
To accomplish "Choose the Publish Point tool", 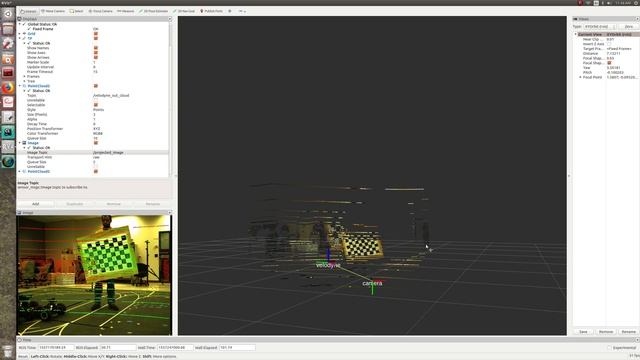I will 211,11.
